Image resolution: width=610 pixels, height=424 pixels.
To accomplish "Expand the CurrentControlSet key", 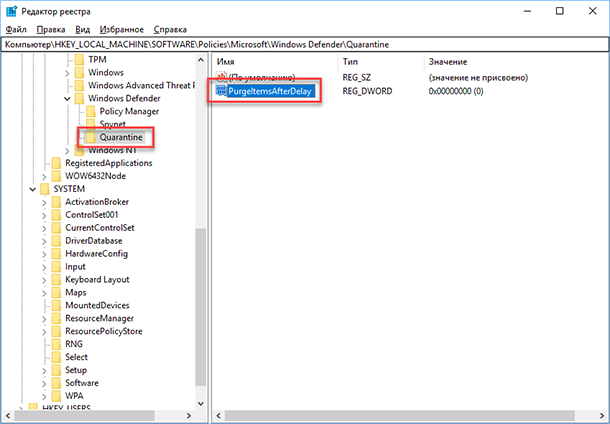I will pyautogui.click(x=44, y=228).
